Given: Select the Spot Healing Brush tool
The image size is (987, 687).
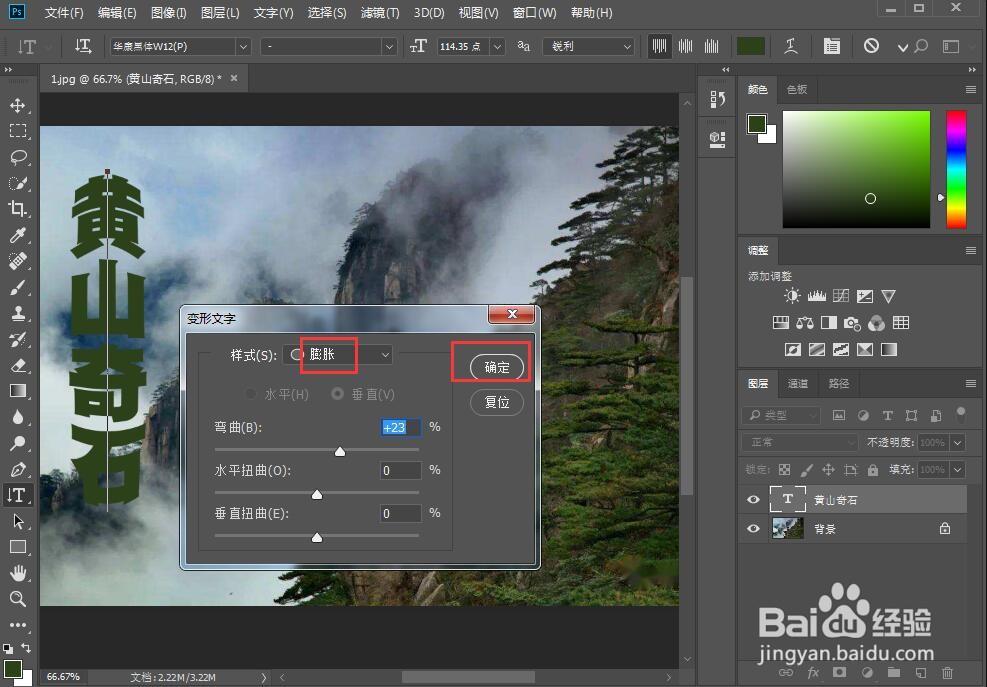Looking at the screenshot, I should coord(18,261).
